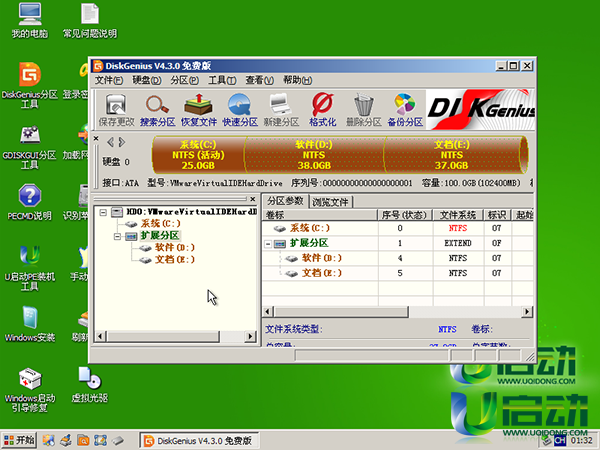Open the 帮助(H) menu
Viewport: 600px width, 450px height.
point(297,80)
